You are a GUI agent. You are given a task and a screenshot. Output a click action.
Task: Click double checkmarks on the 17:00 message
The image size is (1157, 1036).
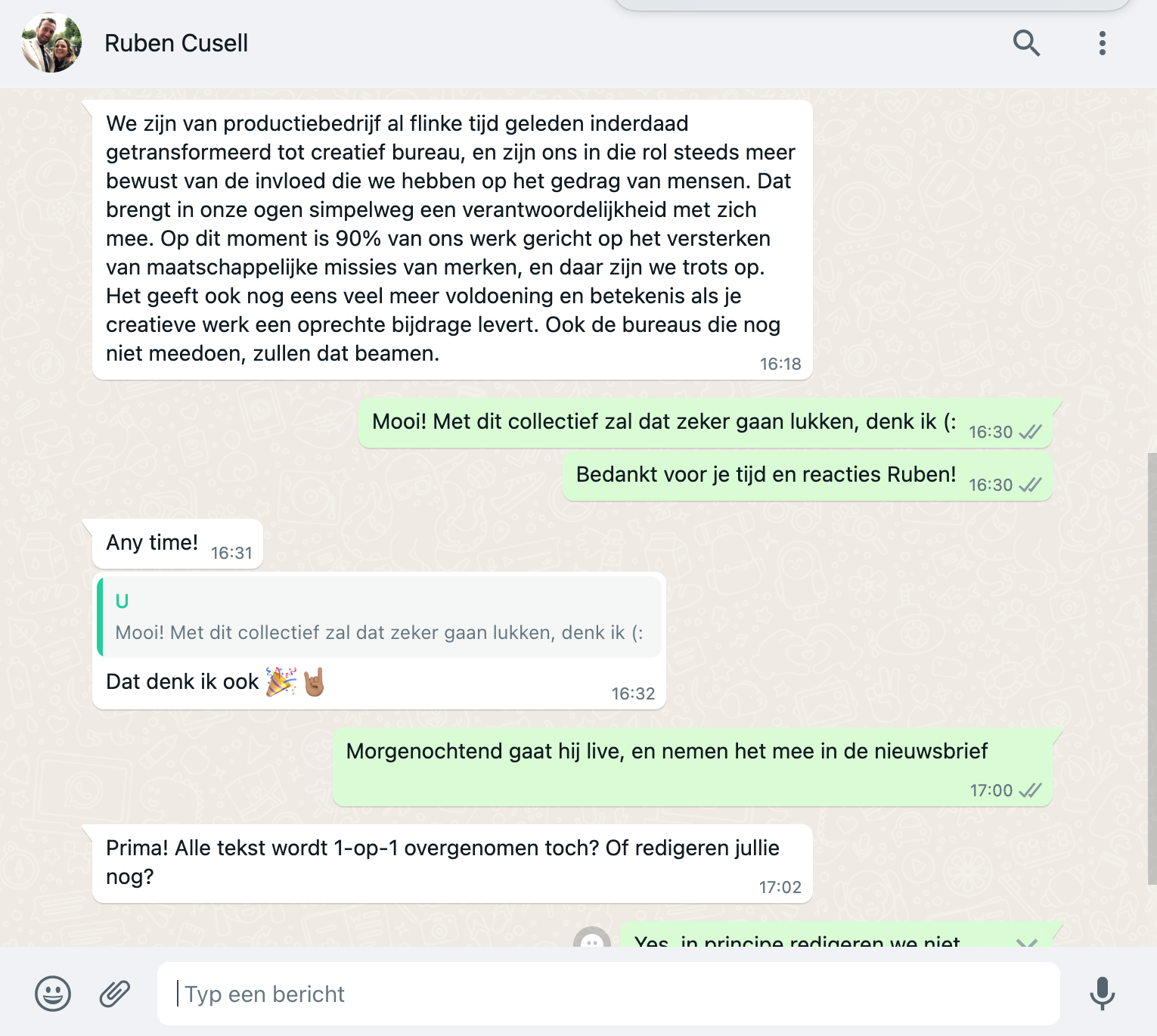tap(1030, 790)
